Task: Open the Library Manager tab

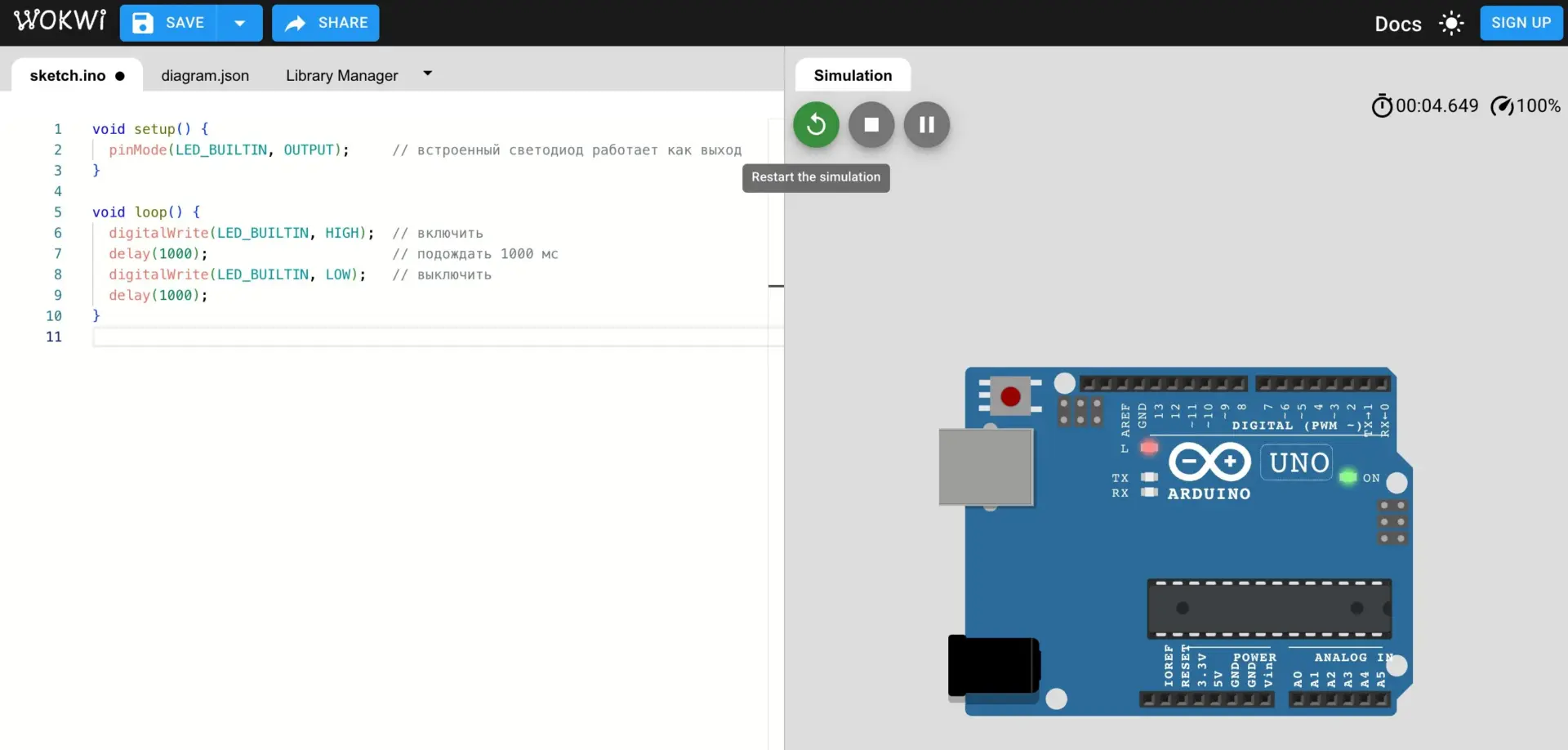Action: tap(342, 75)
